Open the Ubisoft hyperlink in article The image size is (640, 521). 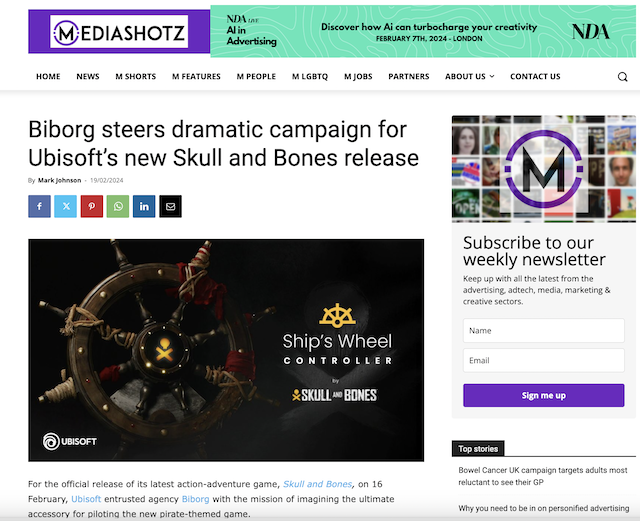pyautogui.click(x=86, y=499)
